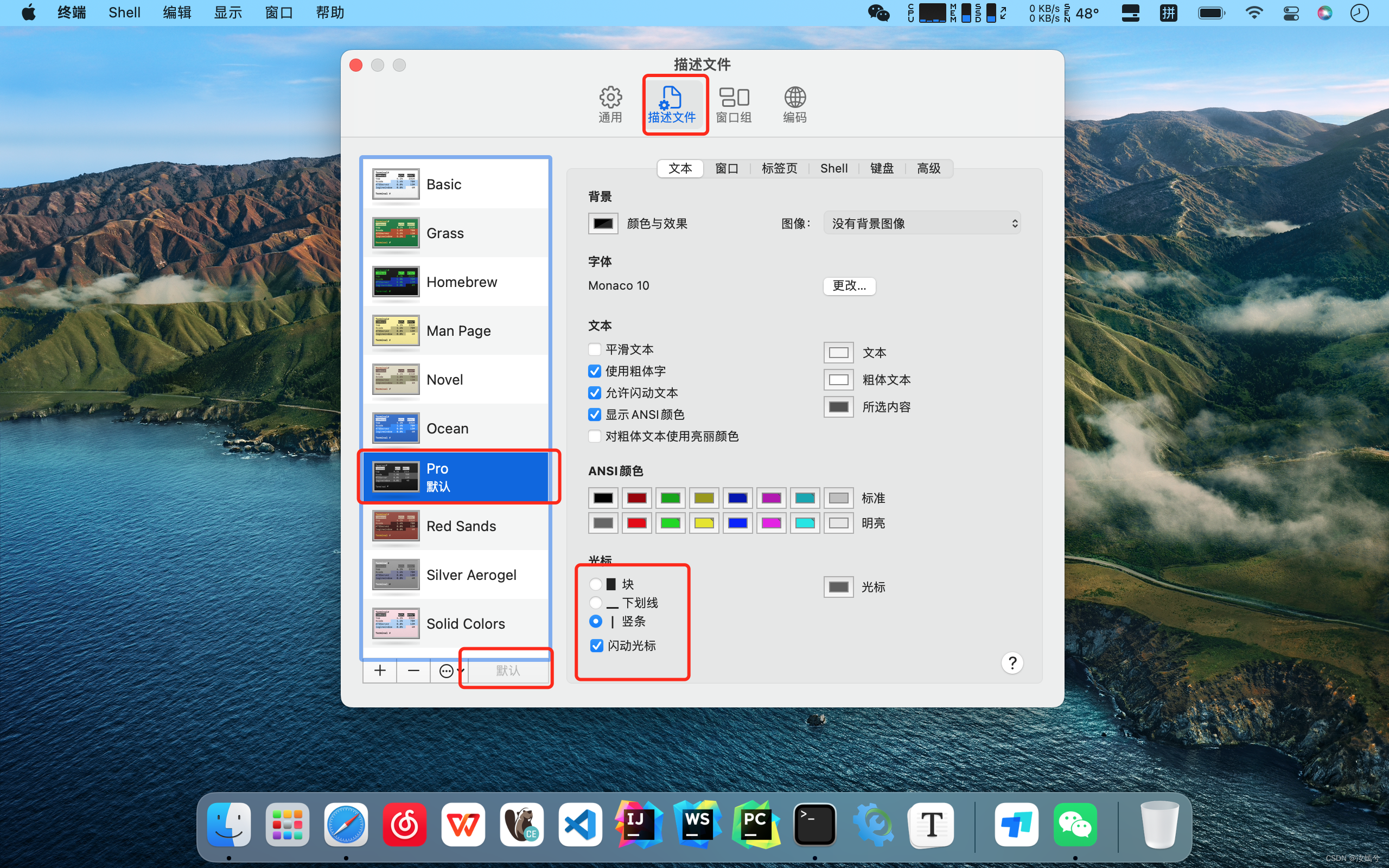
Task: Click 更改 (Change) font button
Action: click(848, 285)
